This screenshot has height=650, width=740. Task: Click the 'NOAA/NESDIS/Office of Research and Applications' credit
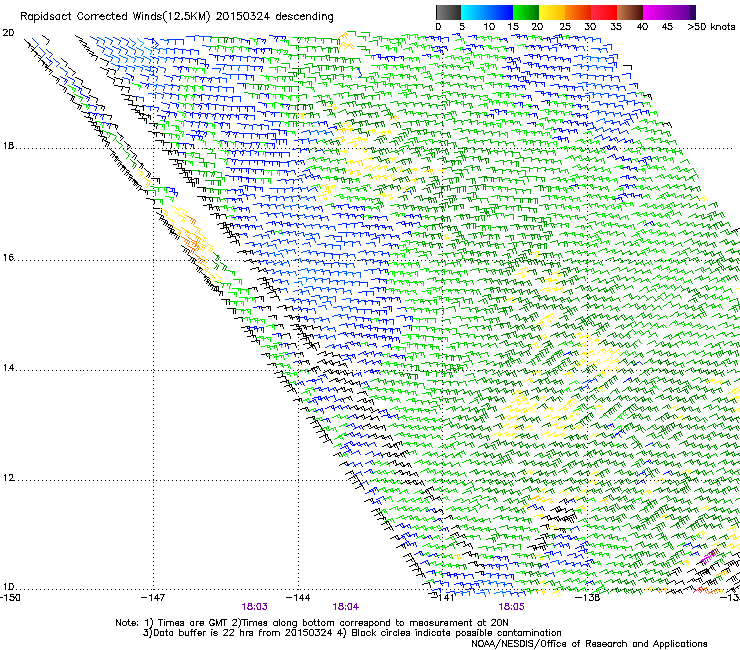pos(589,644)
